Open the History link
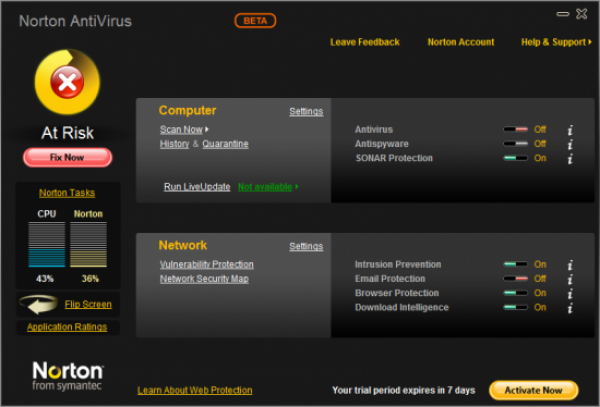600x407 pixels. coord(174,144)
